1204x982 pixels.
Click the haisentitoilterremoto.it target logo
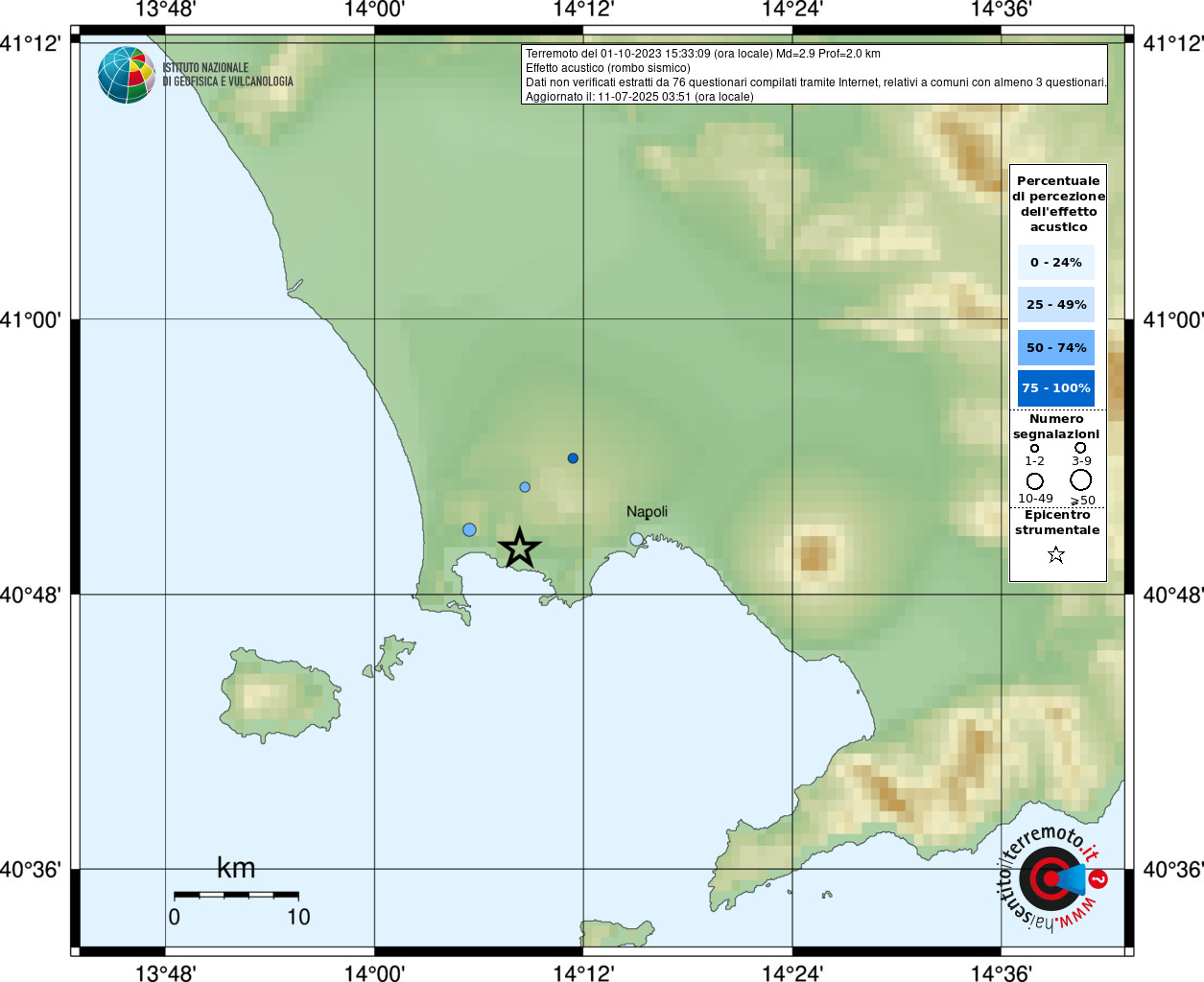[x=1051, y=877]
